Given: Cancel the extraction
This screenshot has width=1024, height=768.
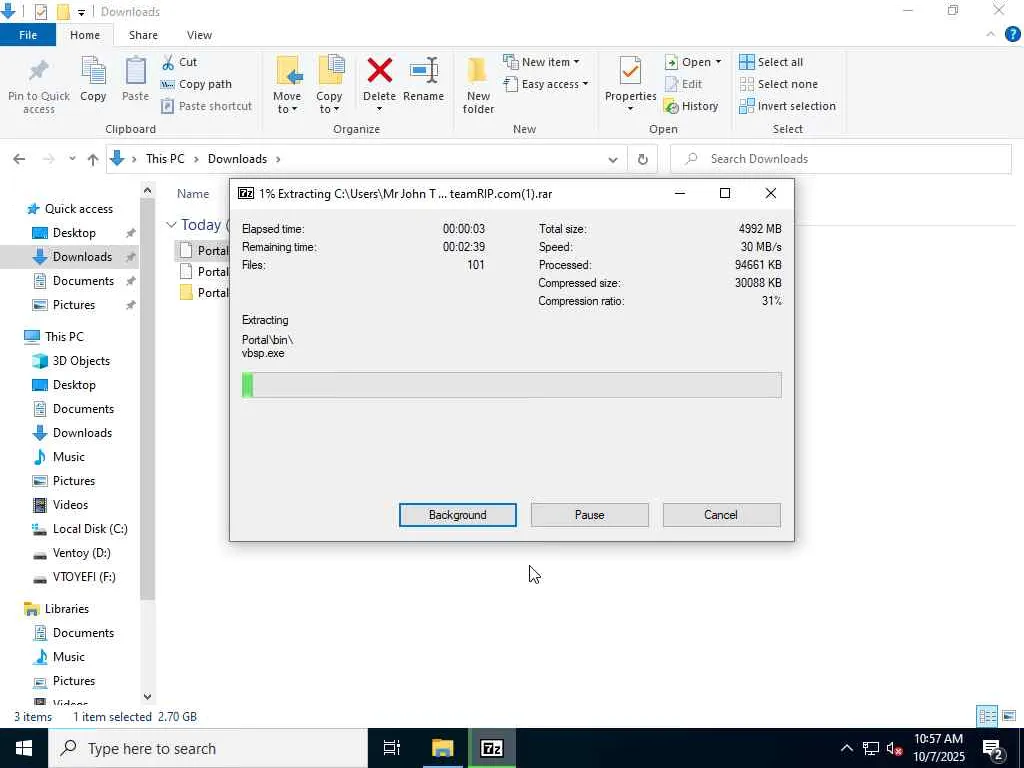Looking at the screenshot, I should [x=721, y=515].
